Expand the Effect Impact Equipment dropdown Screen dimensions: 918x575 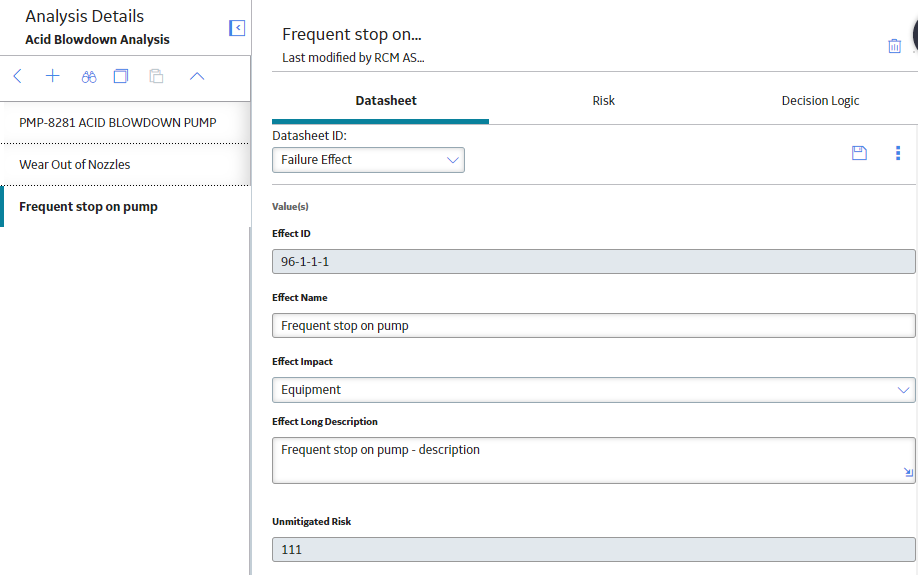pyautogui.click(x=594, y=390)
